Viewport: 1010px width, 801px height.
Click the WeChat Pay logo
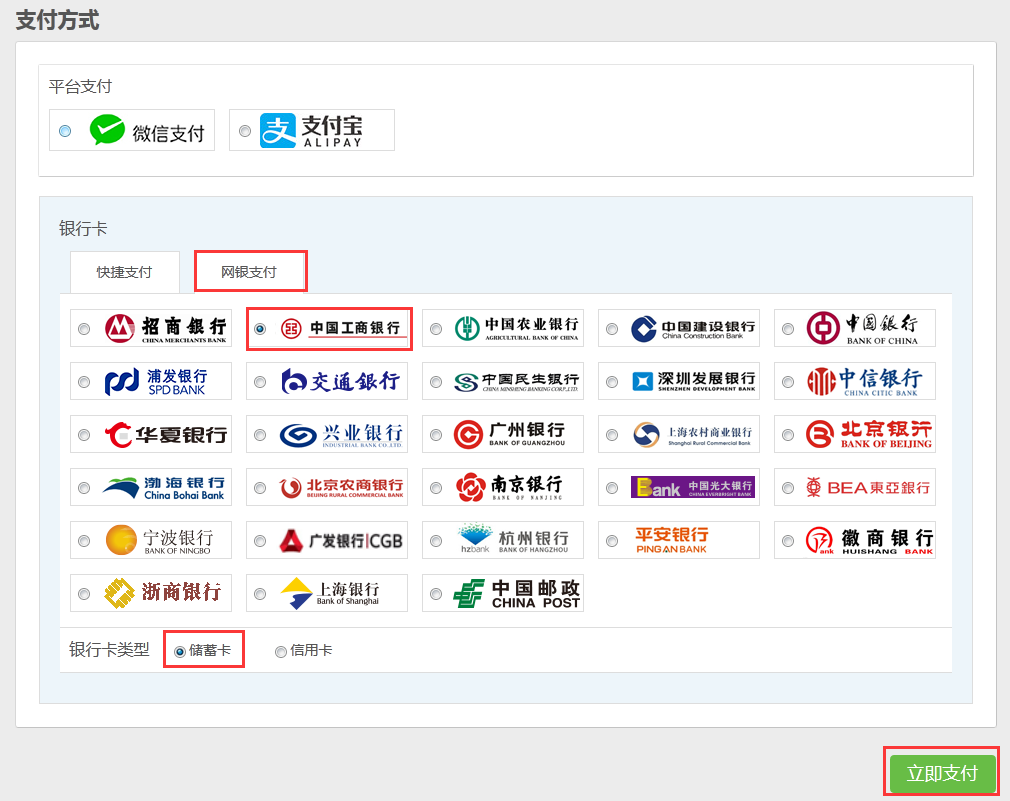(x=148, y=131)
